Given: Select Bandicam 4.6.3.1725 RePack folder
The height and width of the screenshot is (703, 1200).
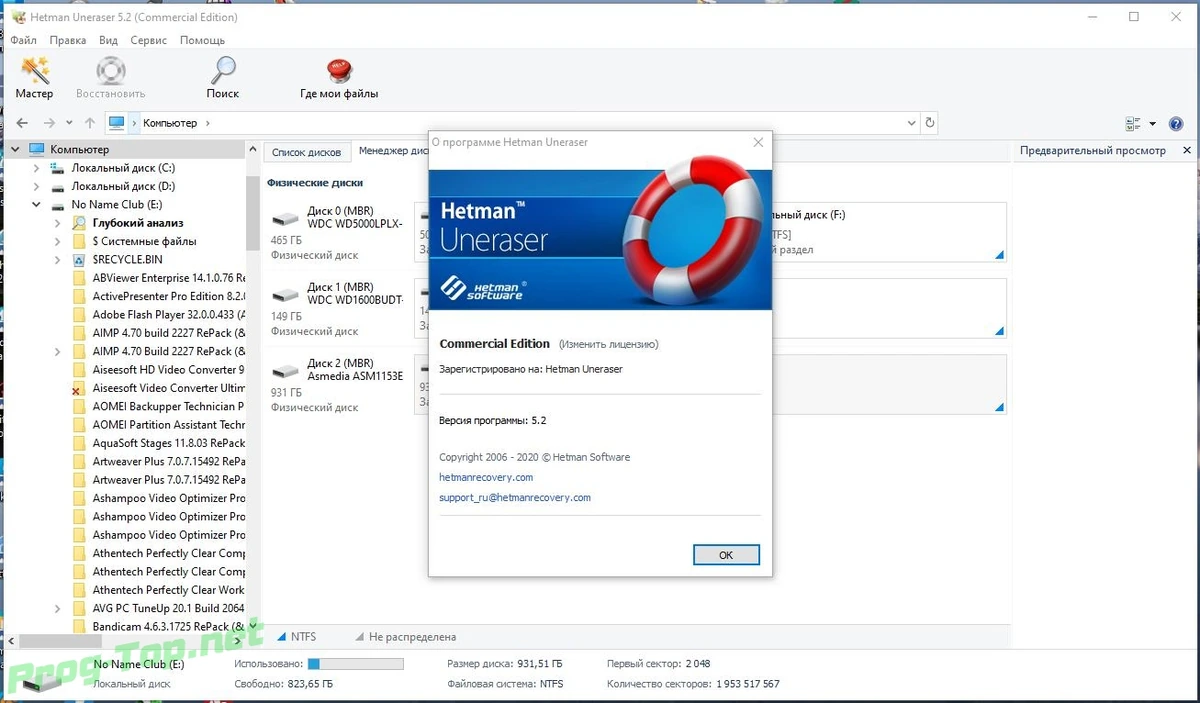Looking at the screenshot, I should click(169, 626).
